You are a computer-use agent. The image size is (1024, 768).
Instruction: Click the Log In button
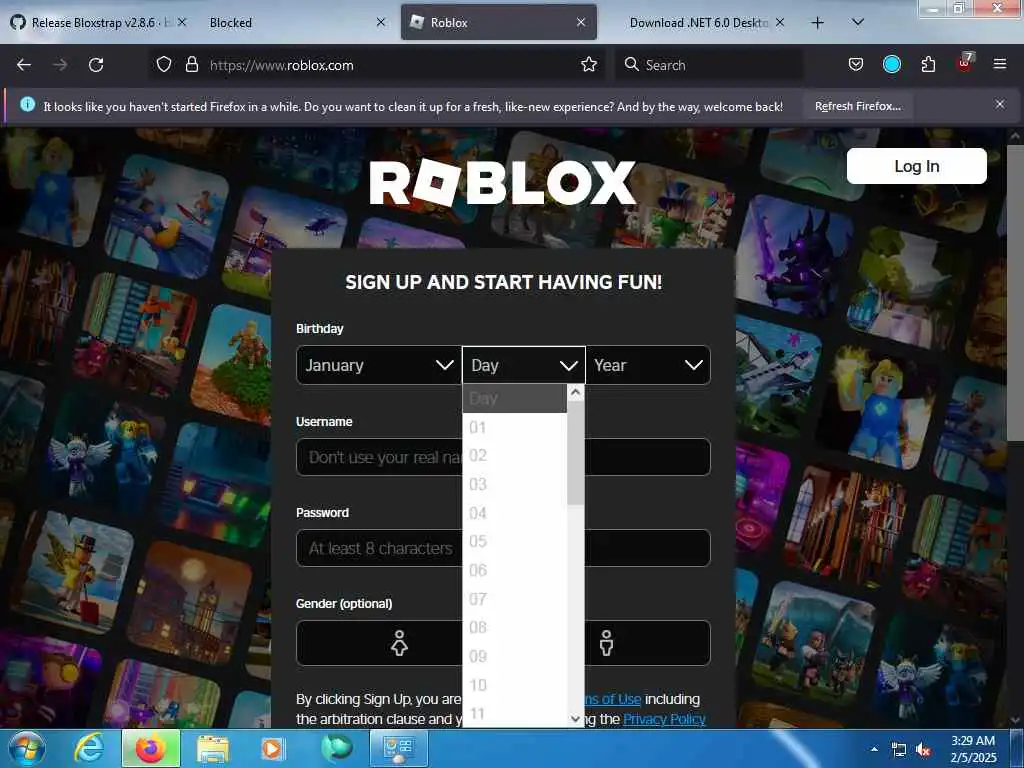point(916,166)
